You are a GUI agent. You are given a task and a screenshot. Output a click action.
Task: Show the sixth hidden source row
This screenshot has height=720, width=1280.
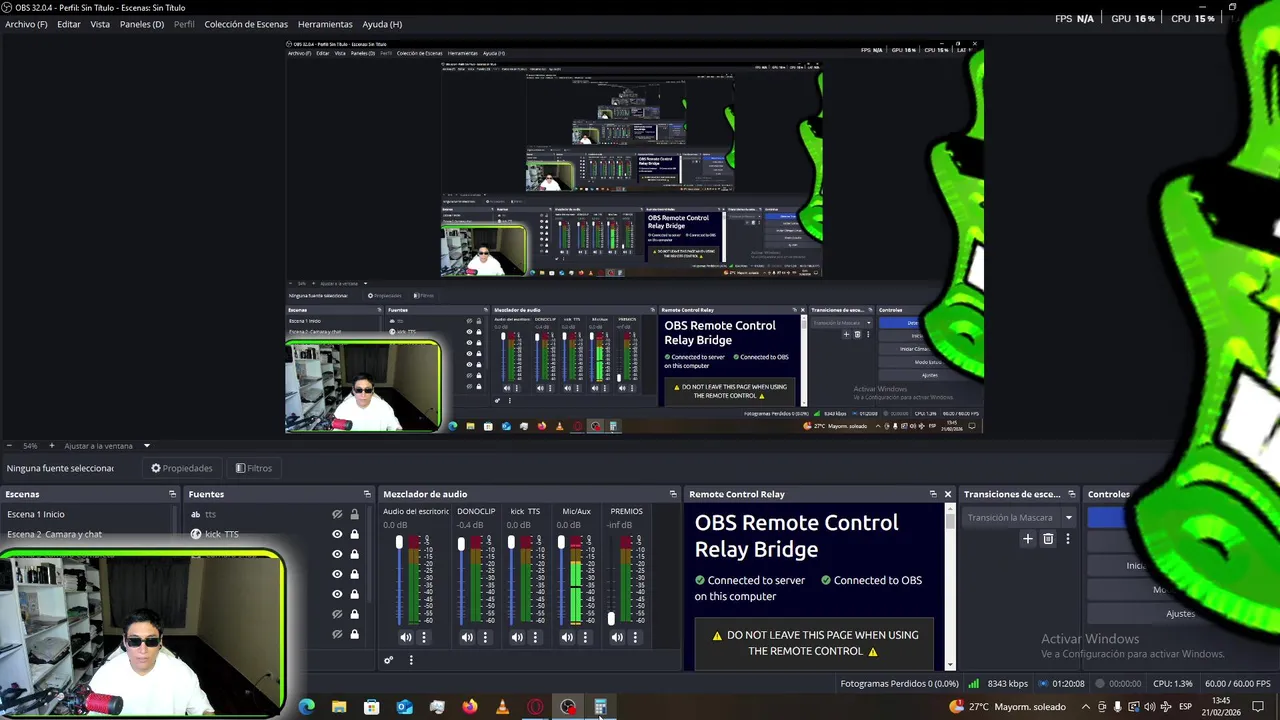337,614
